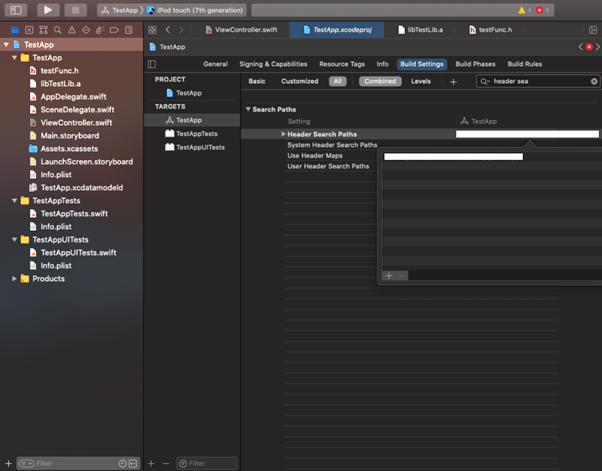Screen dimensions: 602x471
Task: Show the Find navigator
Action: coord(58,30)
